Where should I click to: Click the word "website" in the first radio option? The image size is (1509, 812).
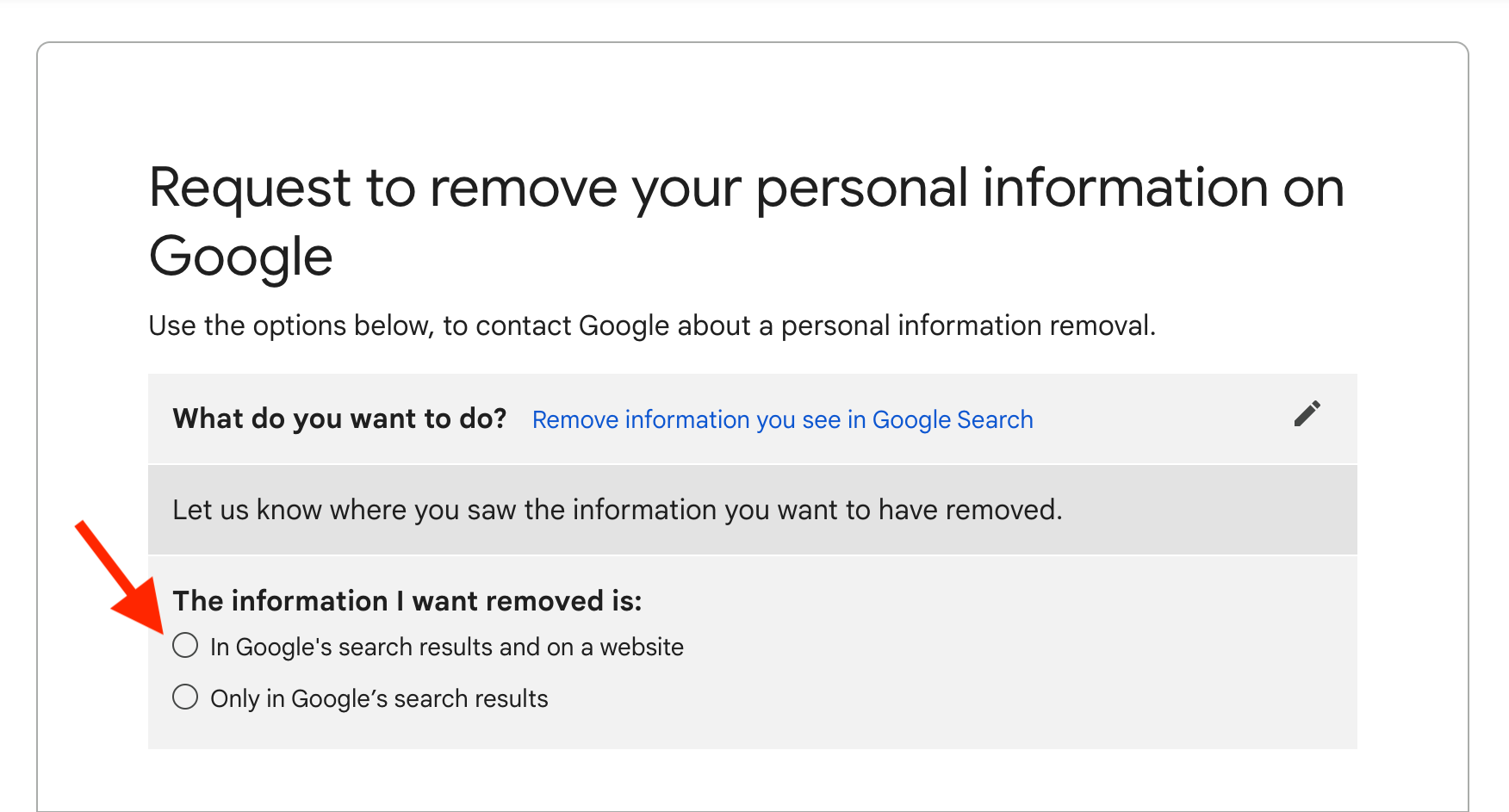642,648
